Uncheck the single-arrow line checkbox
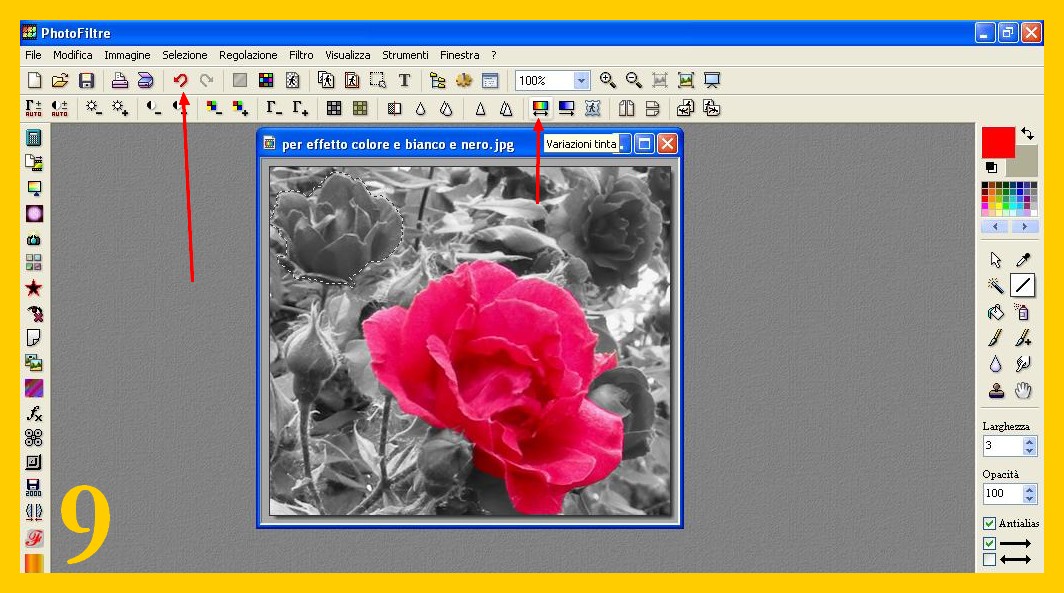This screenshot has height=593, width=1064. coord(989,543)
